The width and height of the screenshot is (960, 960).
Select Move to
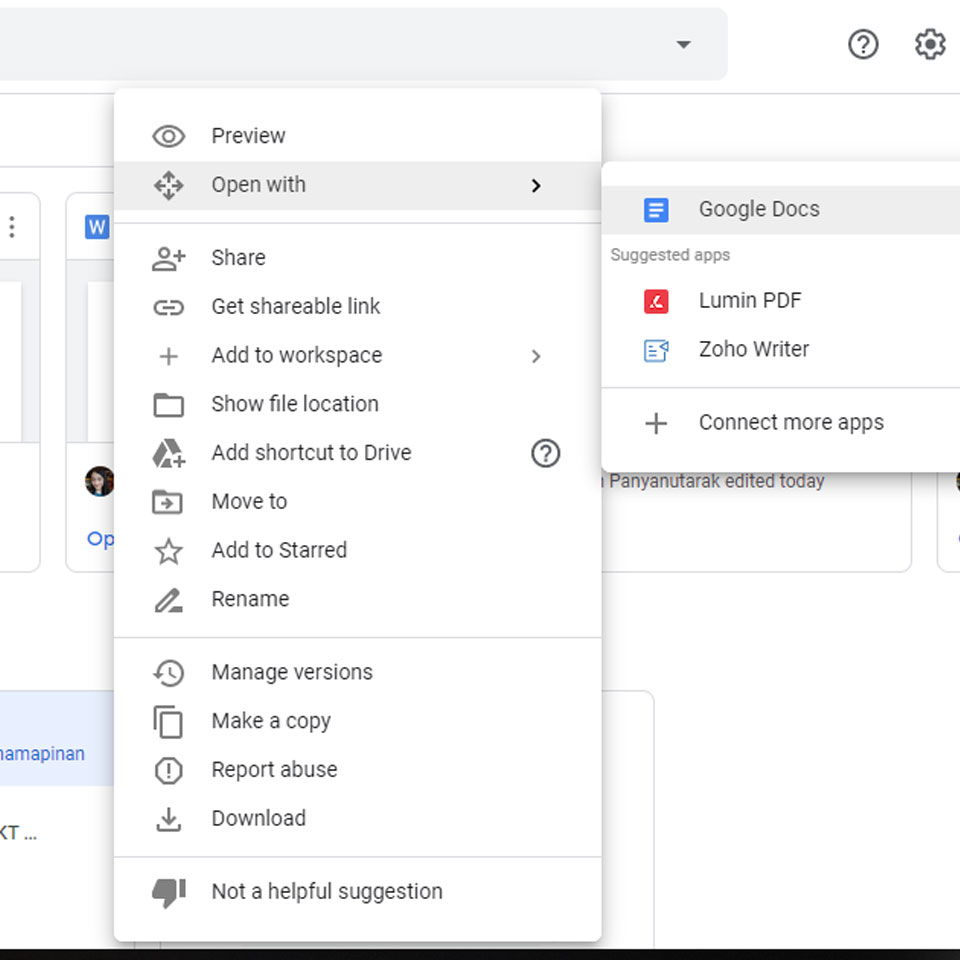click(358, 502)
